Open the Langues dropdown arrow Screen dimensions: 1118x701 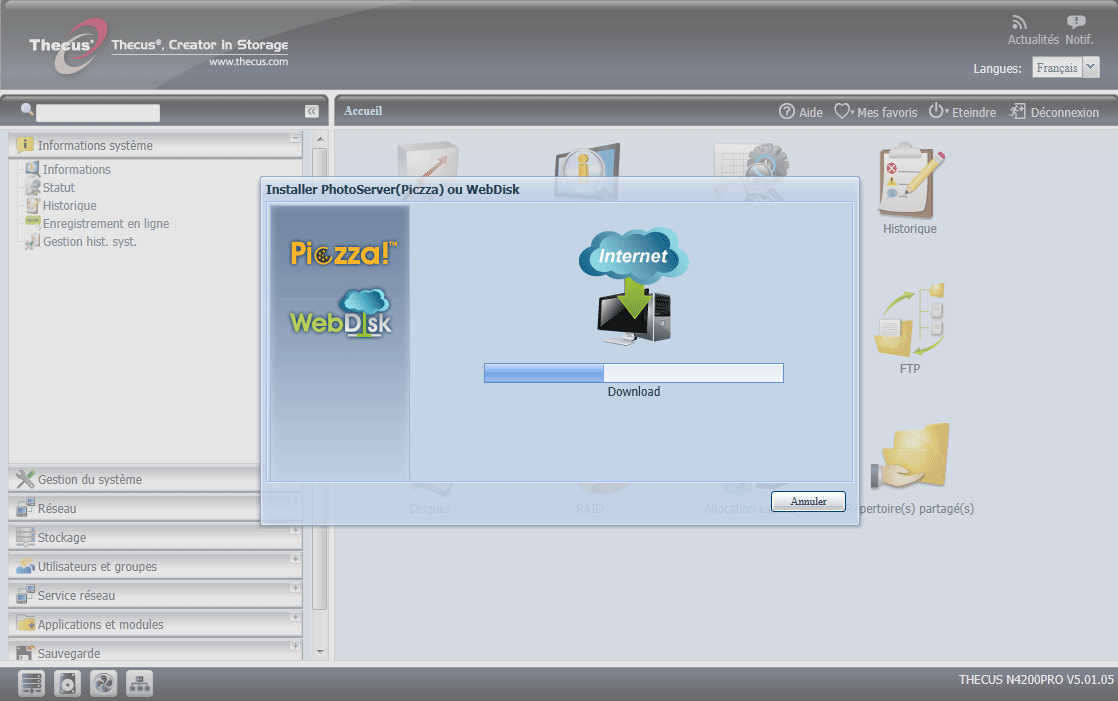[x=1091, y=67]
